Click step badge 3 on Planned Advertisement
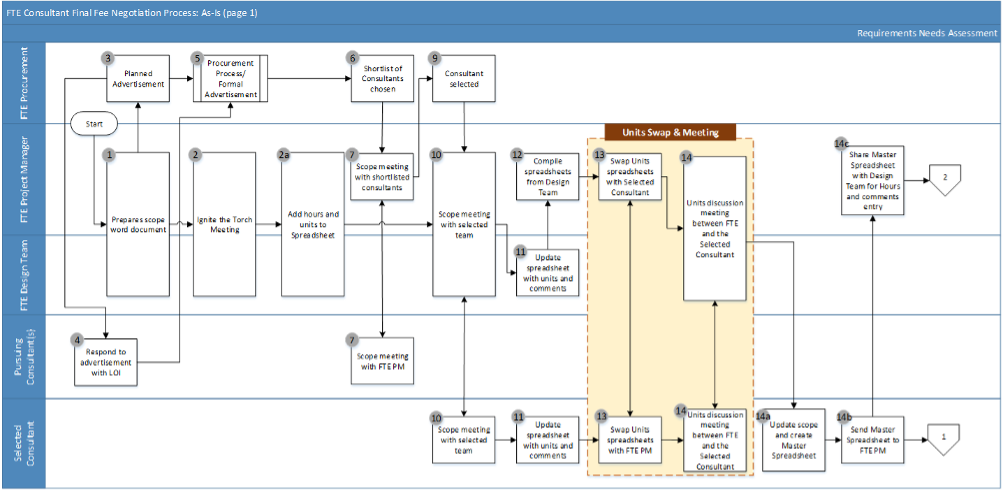Viewport: 1006px width, 491px height. point(109,59)
